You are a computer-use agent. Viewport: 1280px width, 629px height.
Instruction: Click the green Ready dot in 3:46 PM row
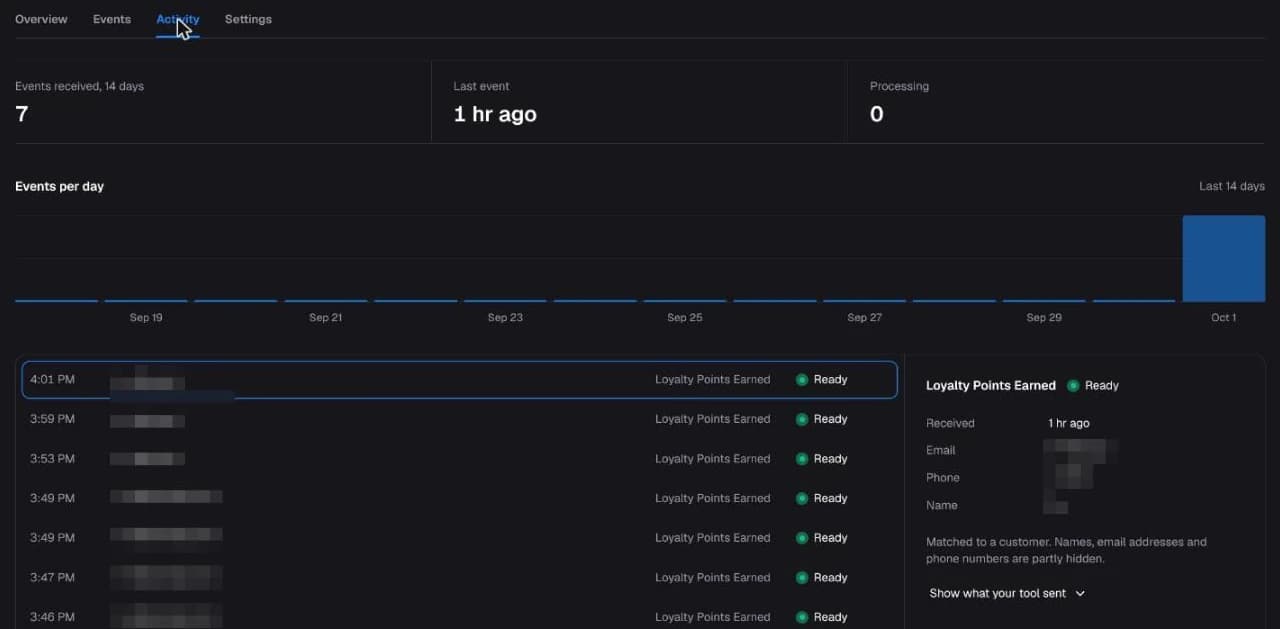[x=802, y=617]
